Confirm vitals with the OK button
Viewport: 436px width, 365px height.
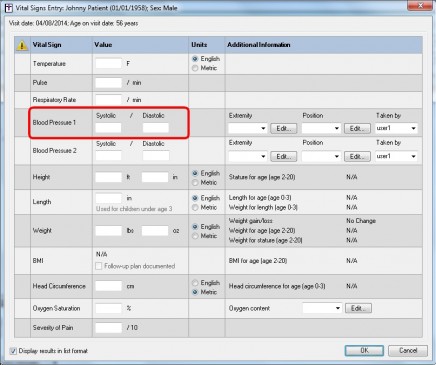coord(364,351)
